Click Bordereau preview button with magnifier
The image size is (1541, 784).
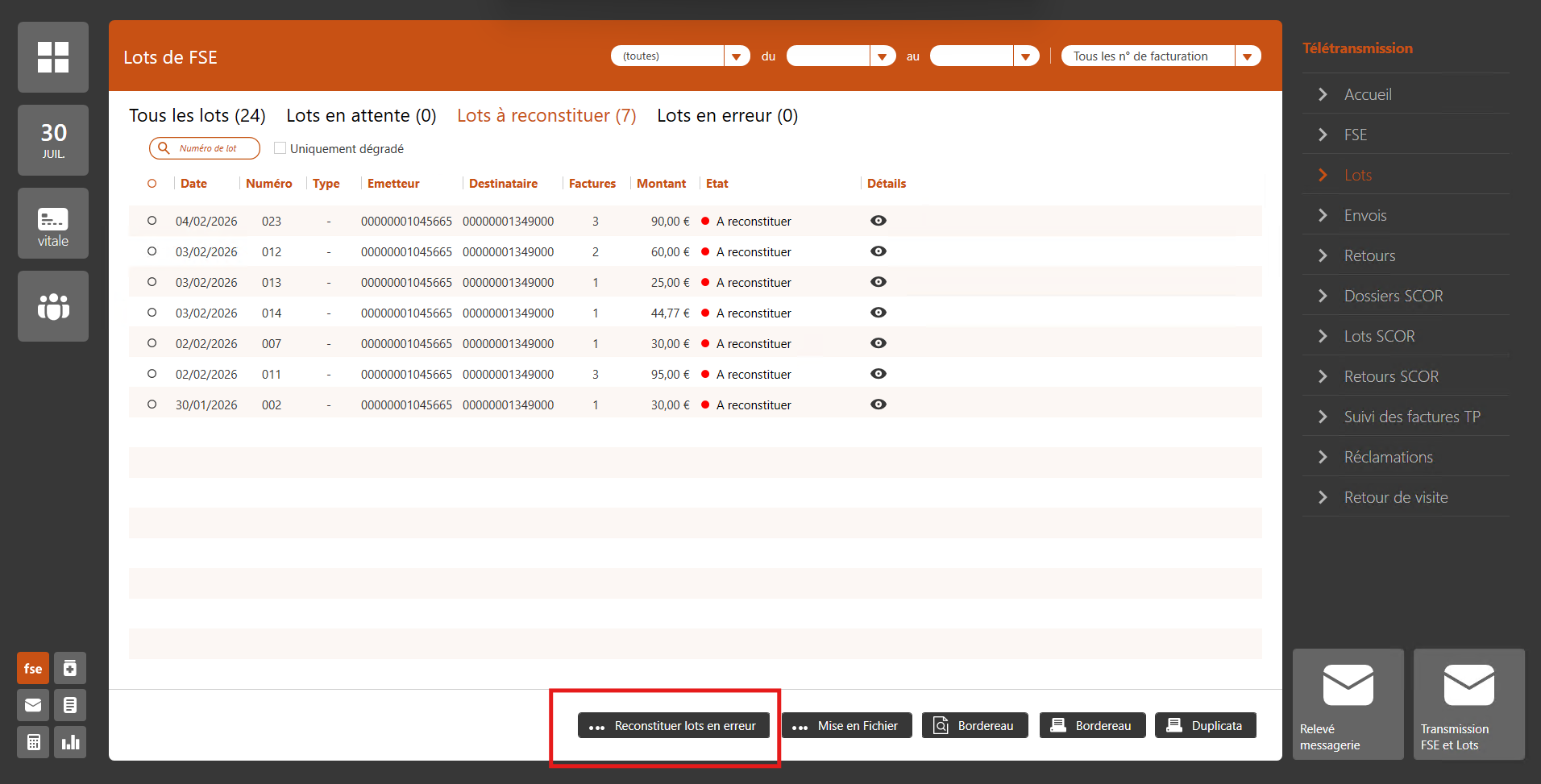[975, 725]
